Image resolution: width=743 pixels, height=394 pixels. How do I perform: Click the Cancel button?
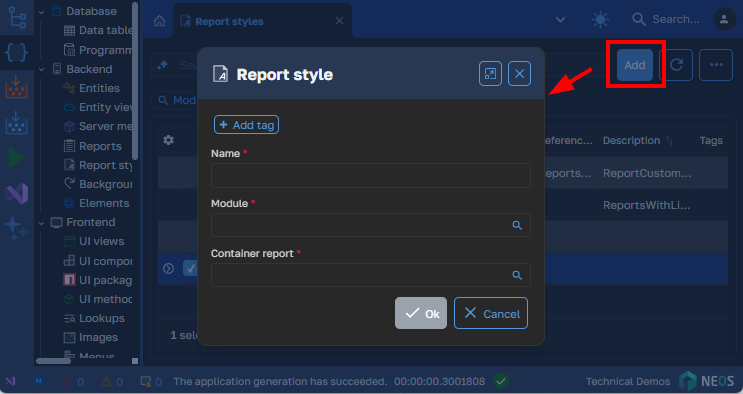[490, 313]
